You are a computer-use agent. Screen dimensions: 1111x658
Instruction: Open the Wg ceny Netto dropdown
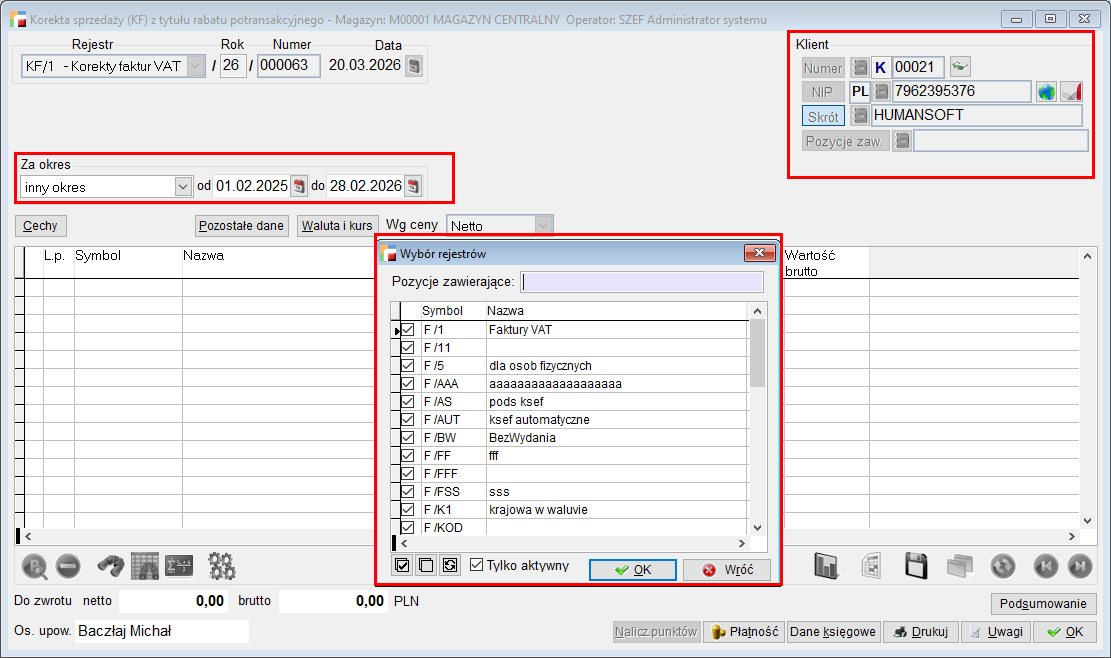click(x=542, y=226)
